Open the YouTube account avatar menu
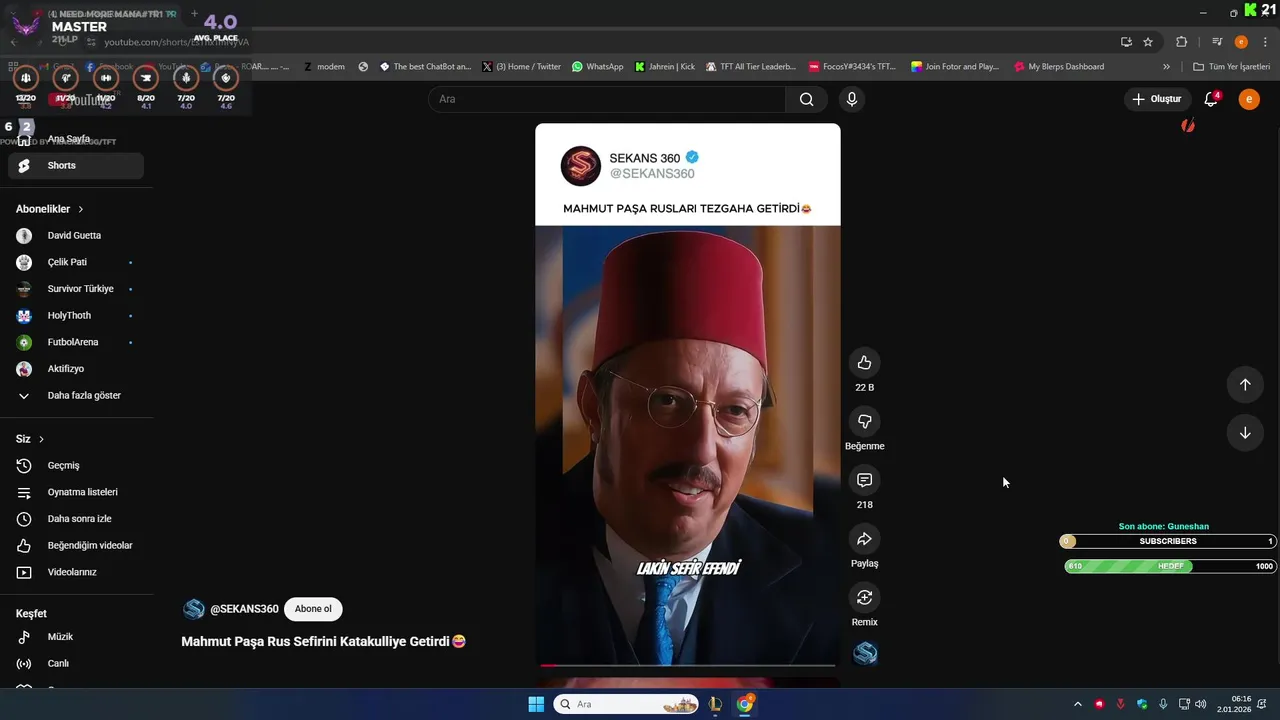 click(x=1249, y=99)
